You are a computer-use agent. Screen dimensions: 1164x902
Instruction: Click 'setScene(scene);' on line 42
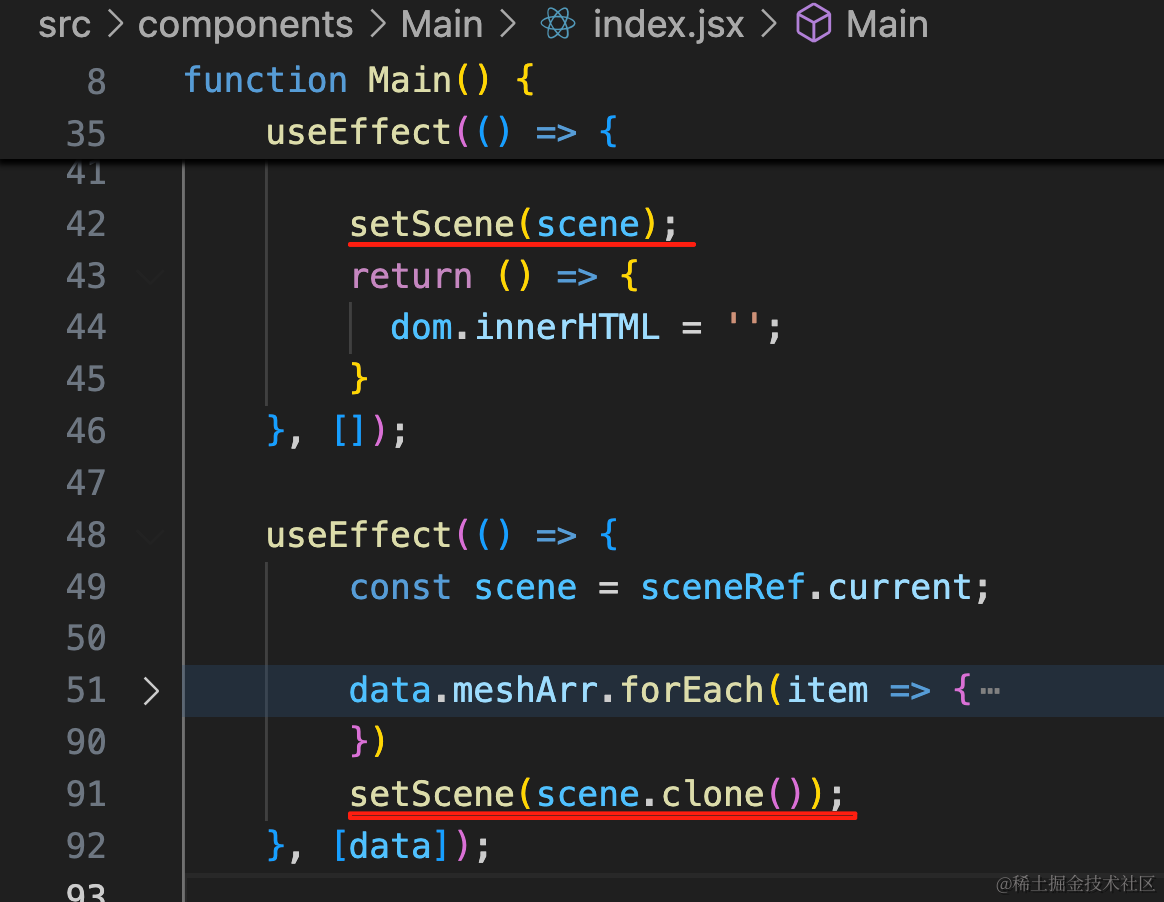tap(514, 224)
